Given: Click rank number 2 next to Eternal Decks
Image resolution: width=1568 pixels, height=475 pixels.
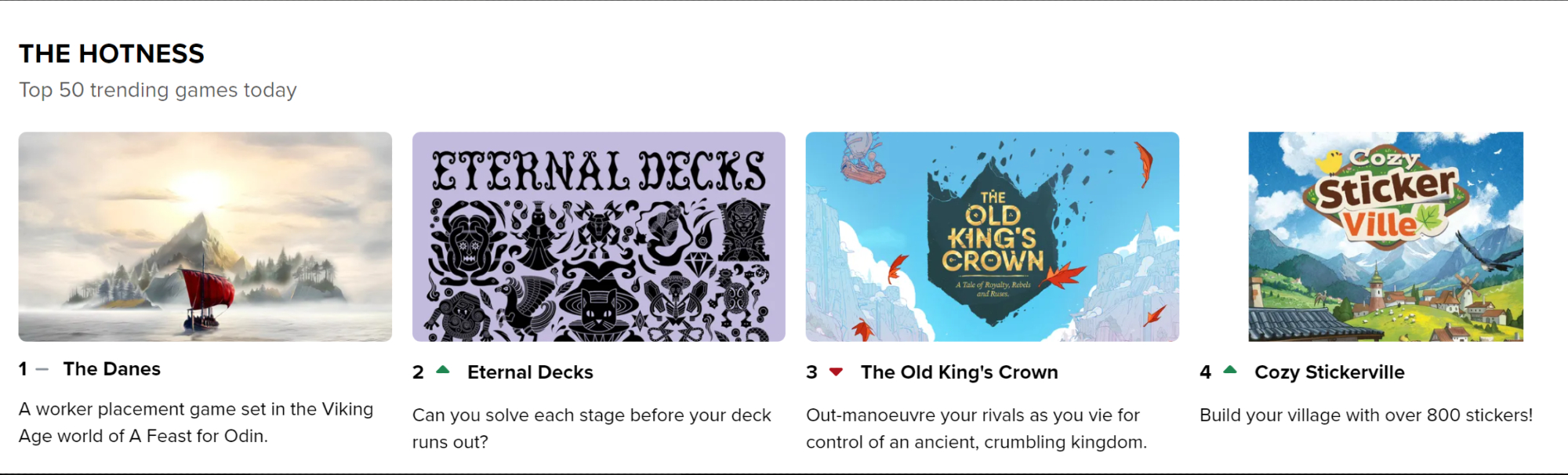Looking at the screenshot, I should 419,372.
